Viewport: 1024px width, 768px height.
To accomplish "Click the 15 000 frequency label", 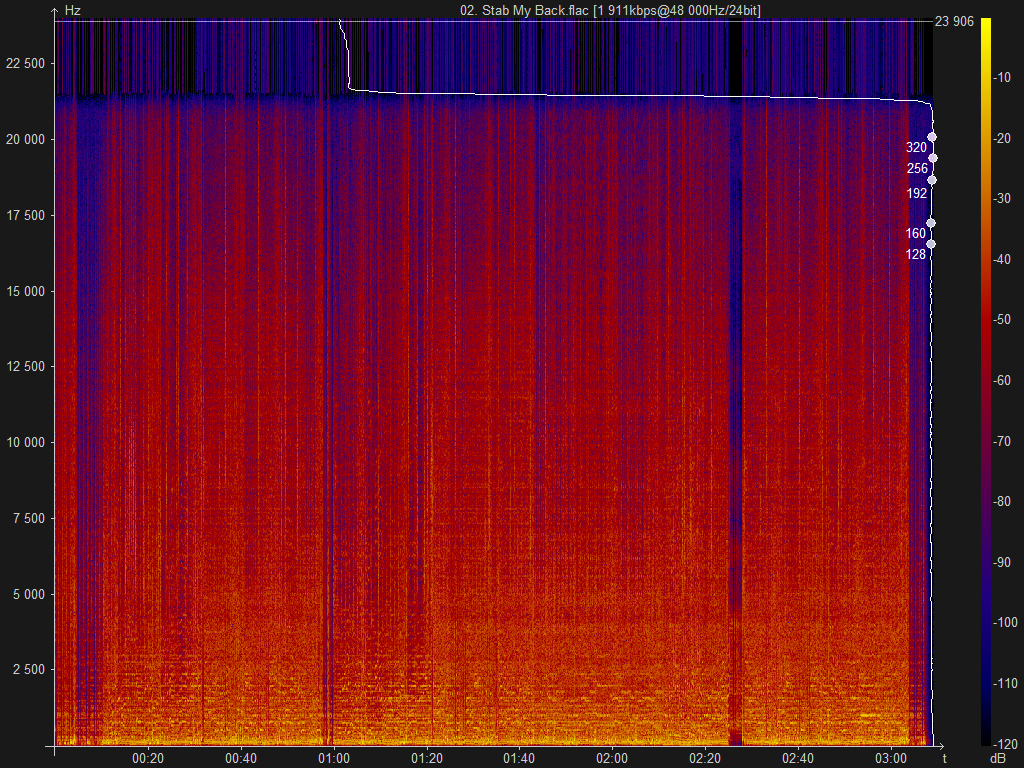I will (x=25, y=291).
